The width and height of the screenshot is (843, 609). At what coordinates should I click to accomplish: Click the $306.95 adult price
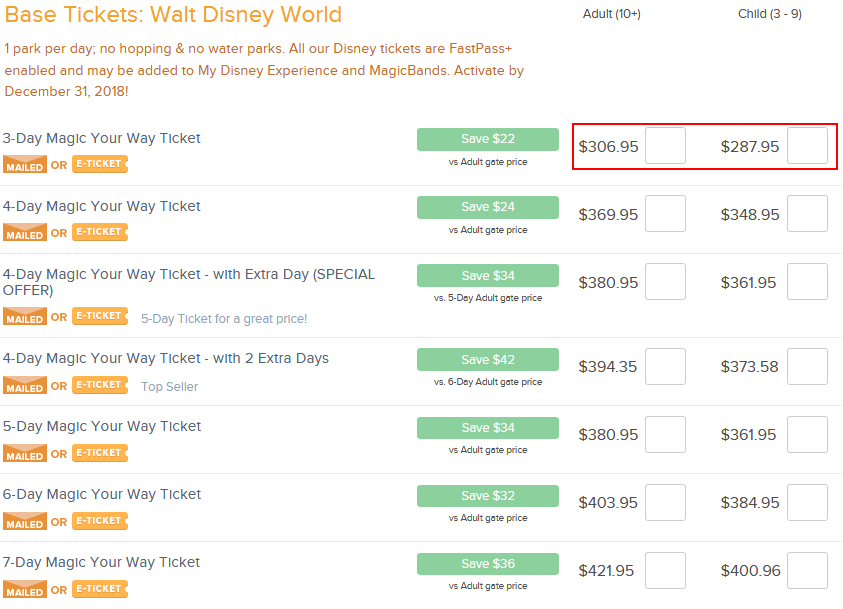pyautogui.click(x=608, y=147)
